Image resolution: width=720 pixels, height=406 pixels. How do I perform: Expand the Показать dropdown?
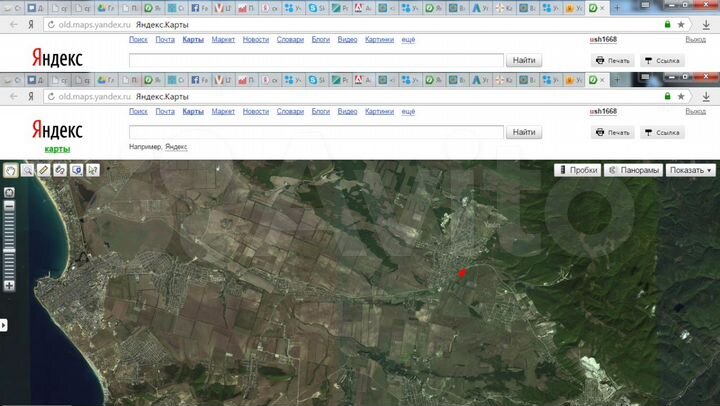[x=691, y=170]
